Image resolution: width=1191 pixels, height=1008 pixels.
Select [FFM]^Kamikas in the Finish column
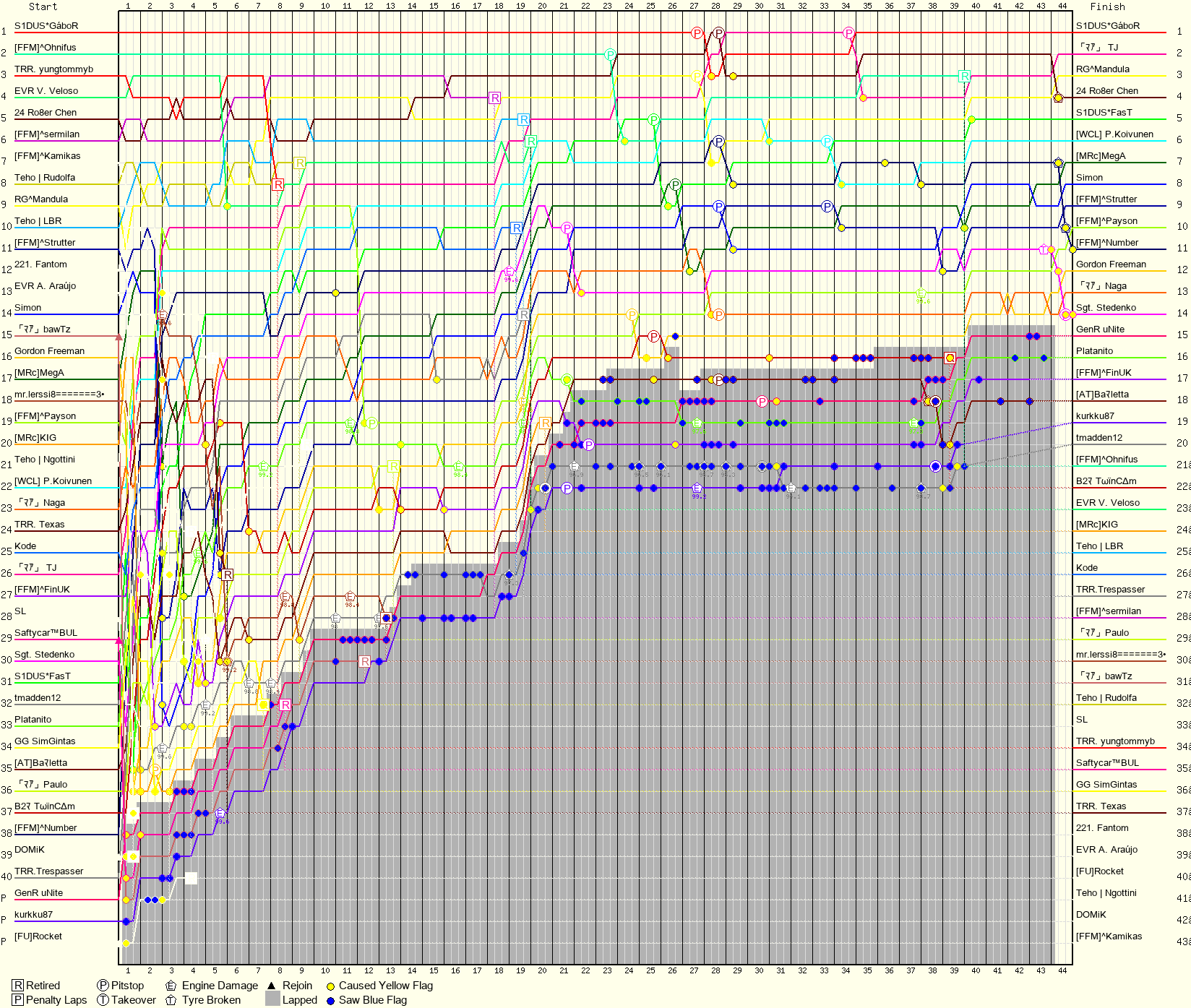(x=1109, y=936)
